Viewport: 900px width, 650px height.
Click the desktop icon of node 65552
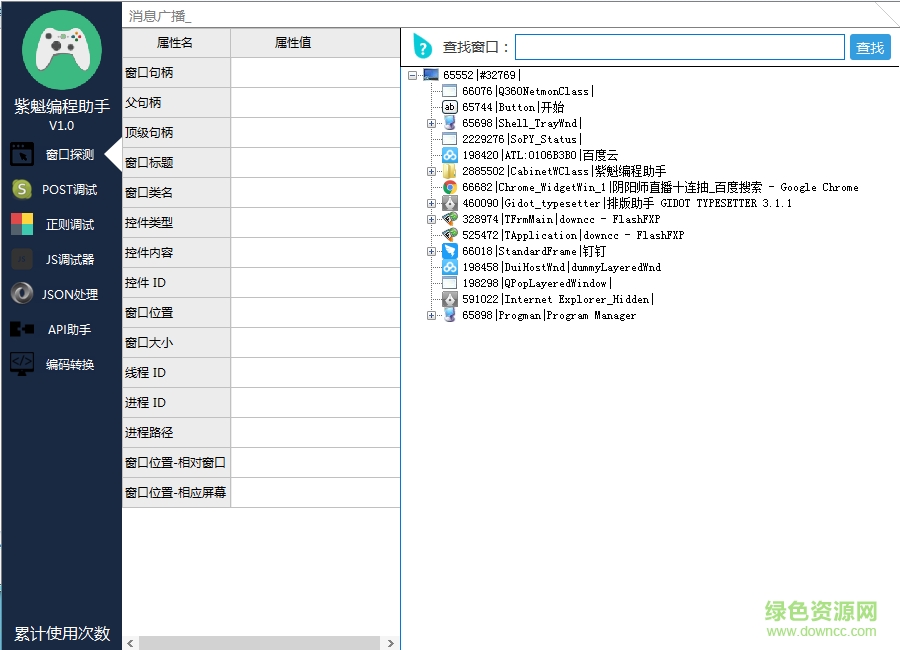(x=430, y=75)
